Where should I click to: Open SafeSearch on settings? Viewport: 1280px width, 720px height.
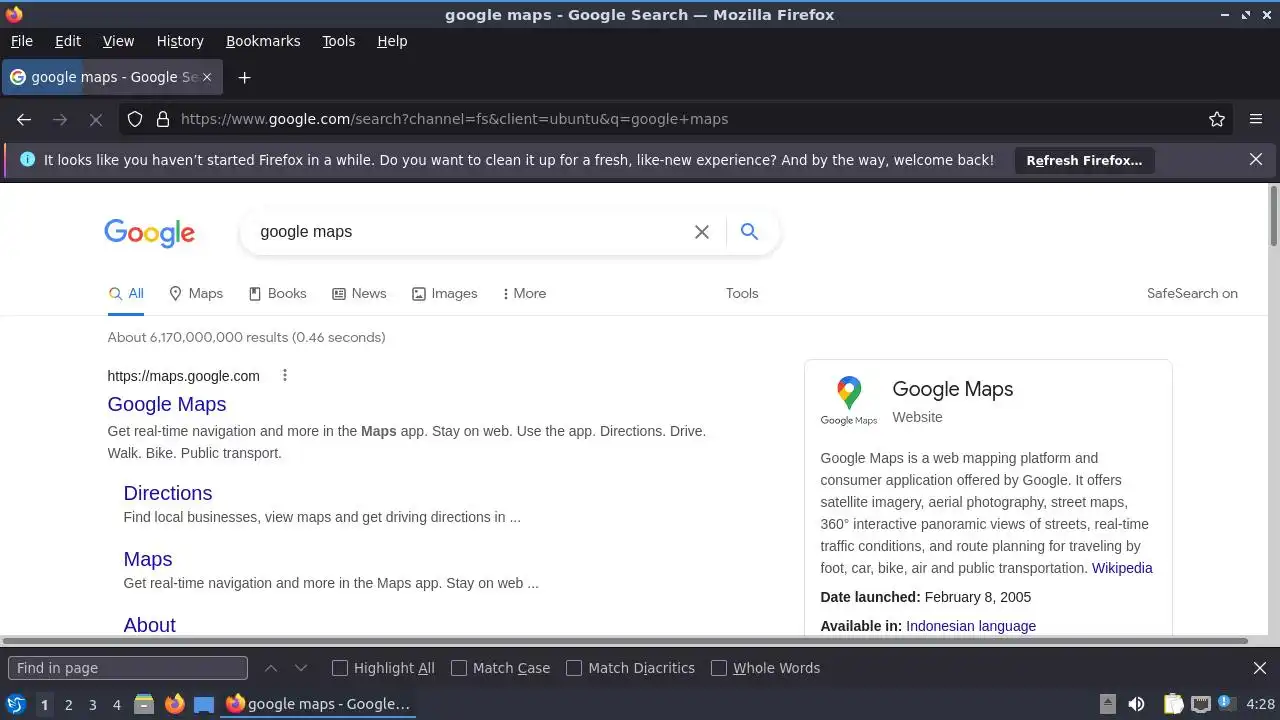(x=1192, y=293)
